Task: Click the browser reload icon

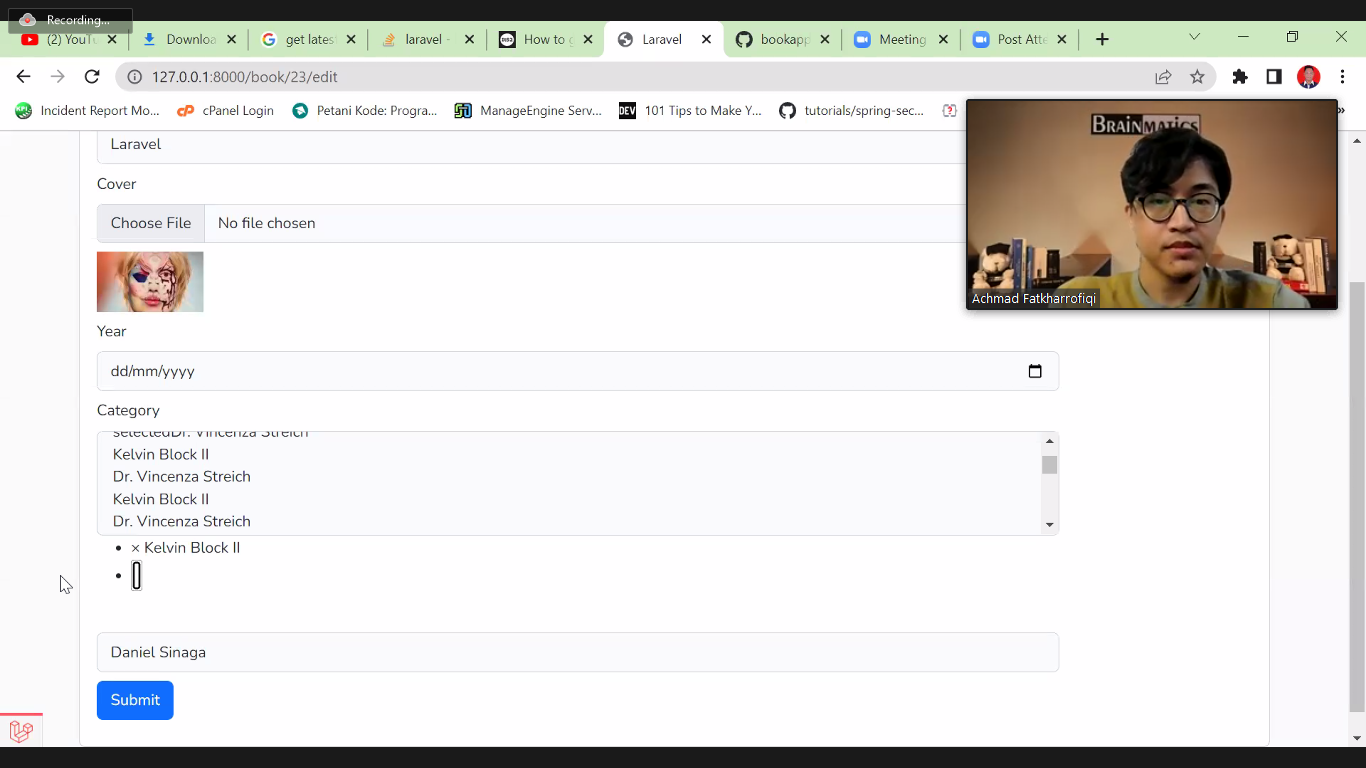Action: (x=92, y=77)
